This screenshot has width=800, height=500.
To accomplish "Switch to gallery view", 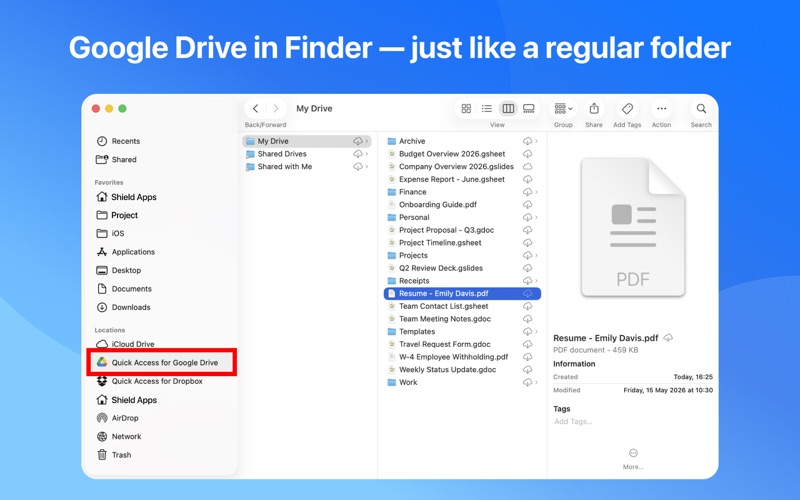I will click(529, 108).
